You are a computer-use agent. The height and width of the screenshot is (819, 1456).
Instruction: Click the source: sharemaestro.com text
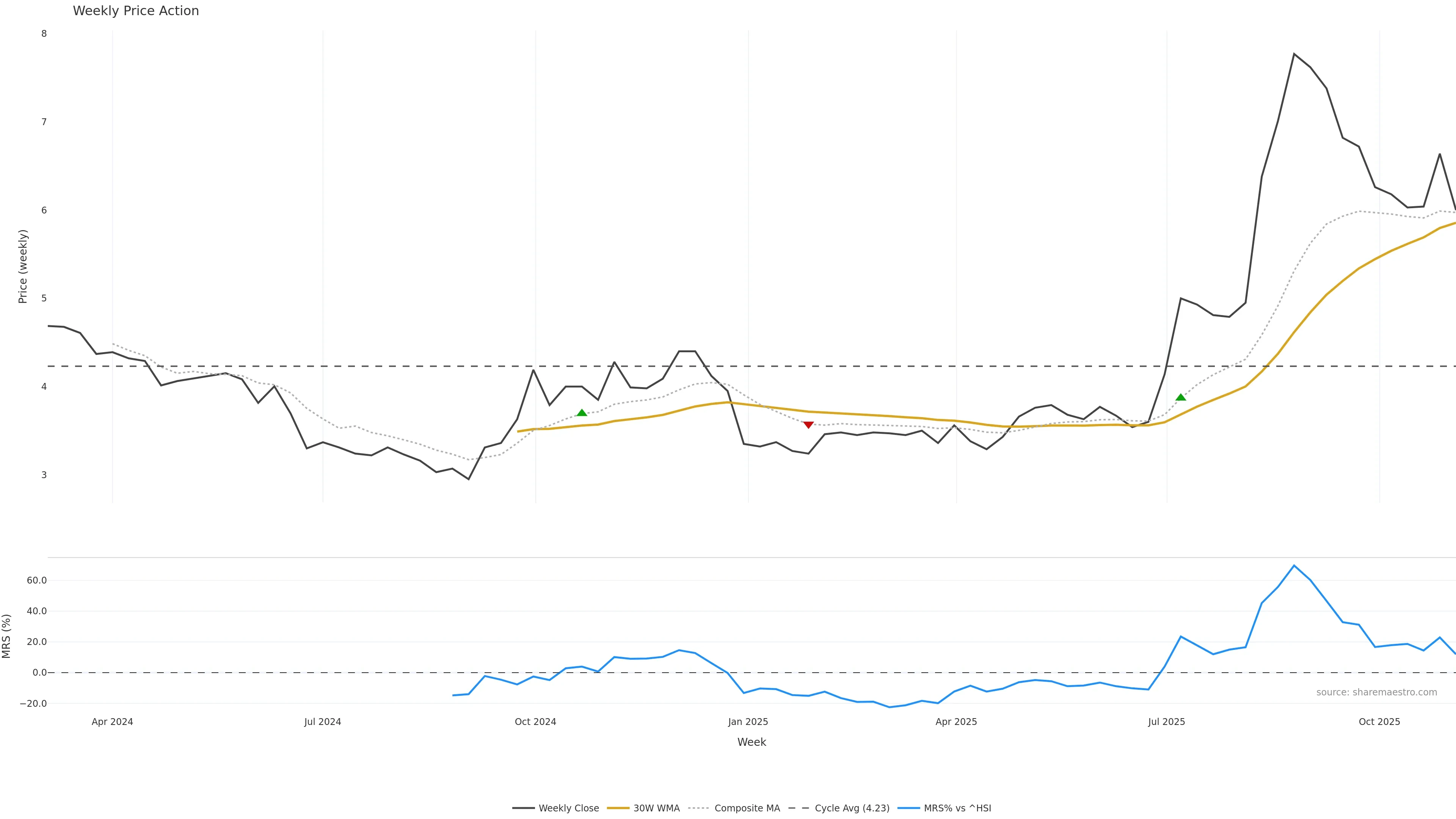tap(1376, 692)
